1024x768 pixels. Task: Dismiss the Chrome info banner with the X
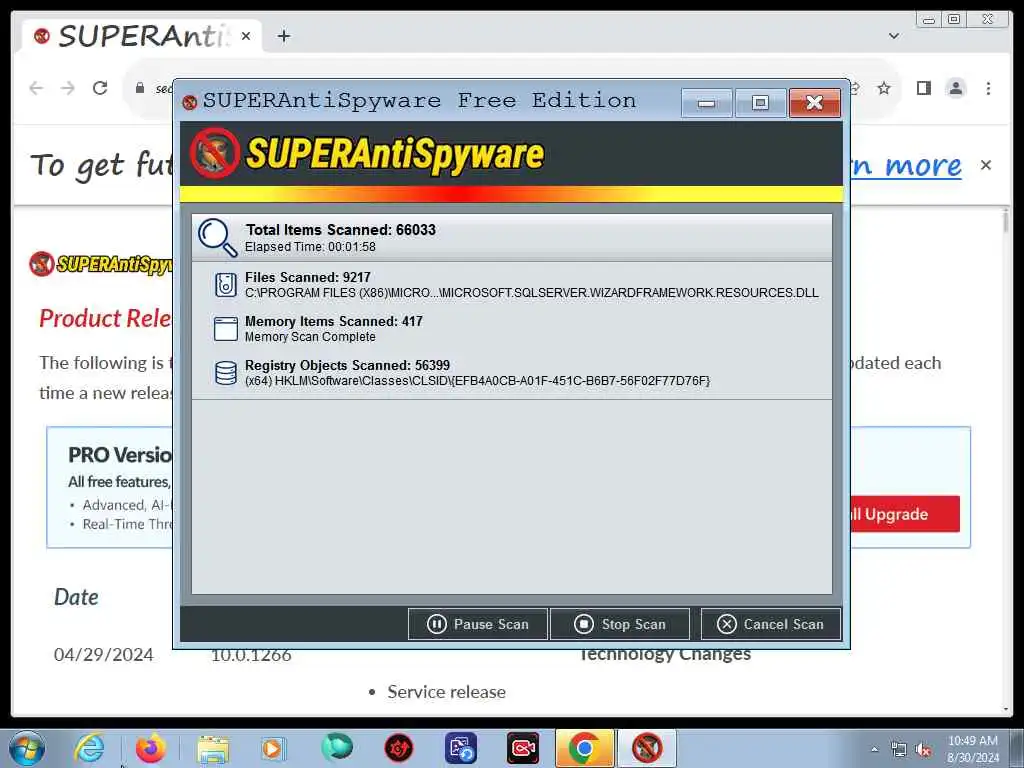[x=985, y=165]
